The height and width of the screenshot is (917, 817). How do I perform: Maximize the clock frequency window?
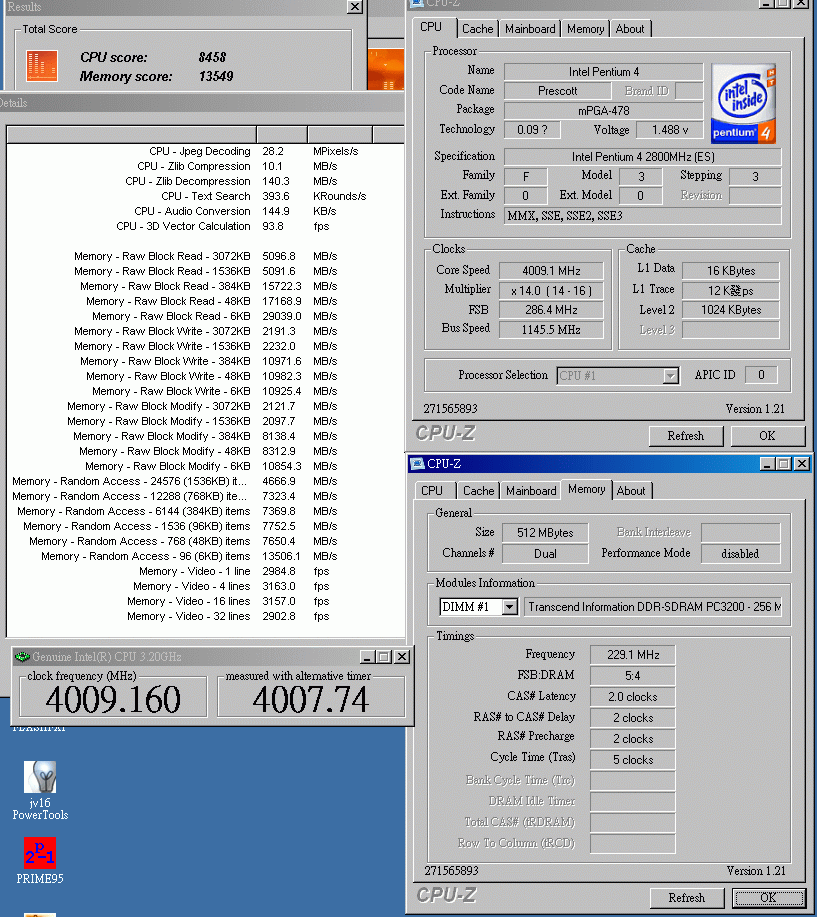coord(384,657)
